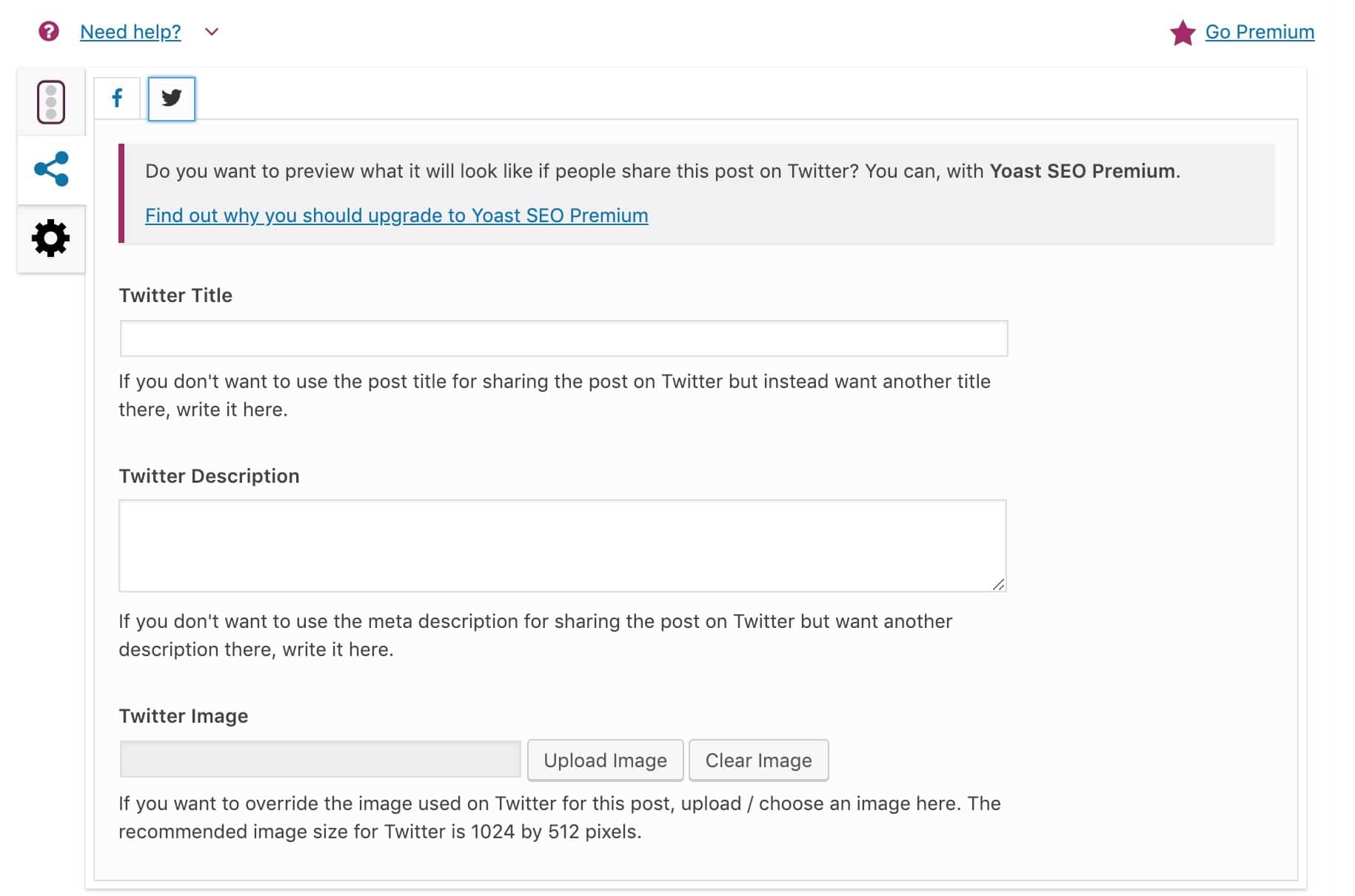Click the "Twitter Title" field label
The width and height of the screenshot is (1355, 896).
(x=175, y=295)
